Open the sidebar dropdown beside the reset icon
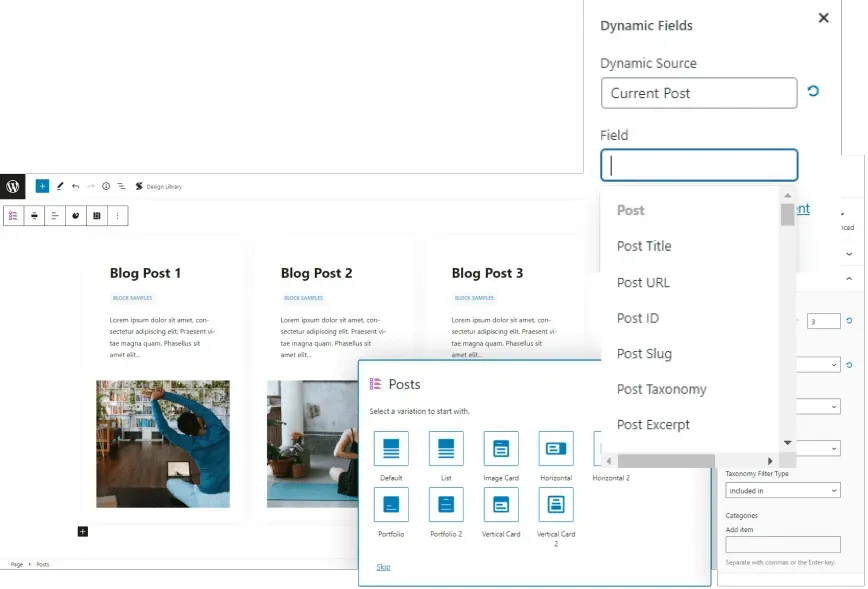 coord(818,365)
